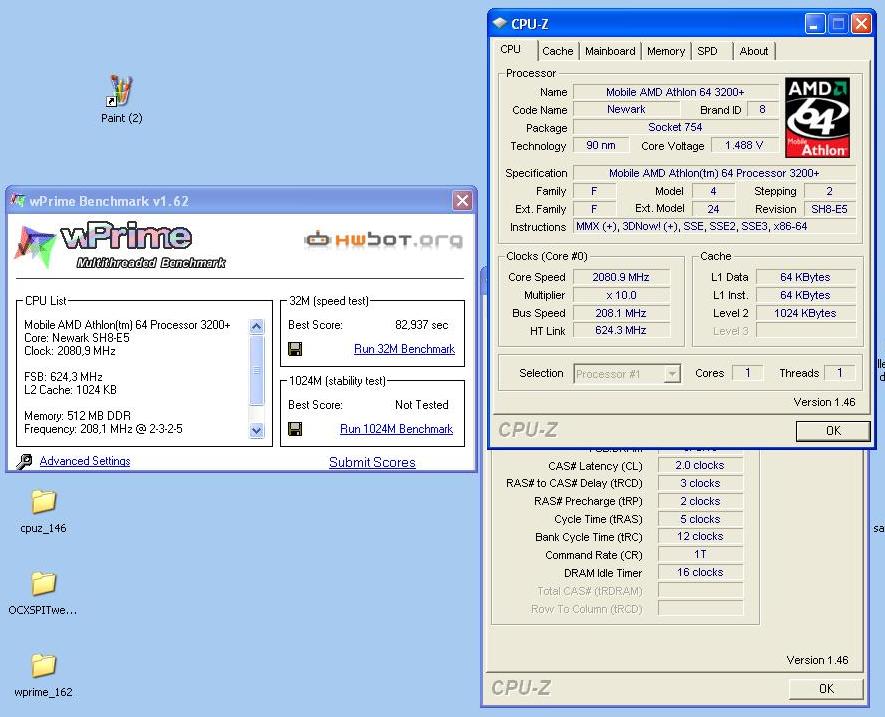The height and width of the screenshot is (717, 885).
Task: Click the CPU-Z title bar icon
Action: (x=500, y=24)
